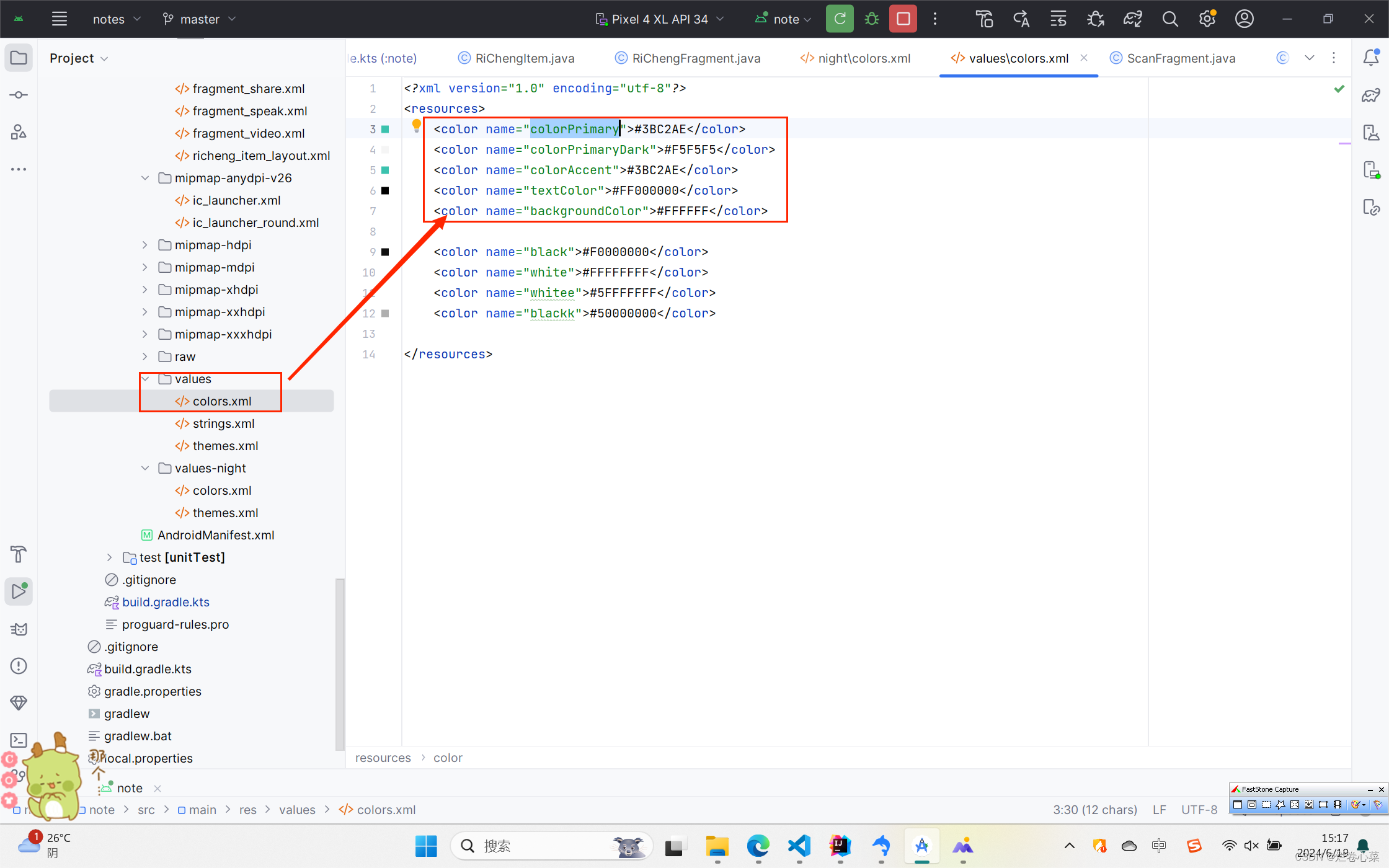Expand the mipmap-hdpi folder
This screenshot has width=1389, height=868.
tap(144, 245)
